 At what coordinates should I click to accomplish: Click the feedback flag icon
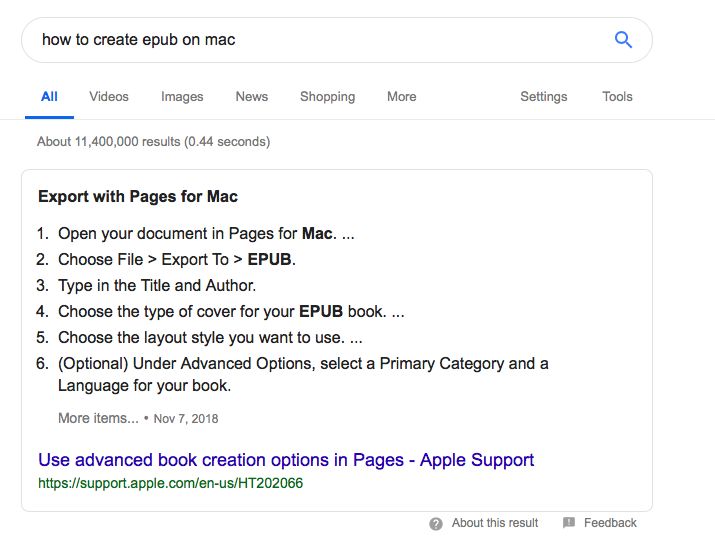click(x=569, y=523)
